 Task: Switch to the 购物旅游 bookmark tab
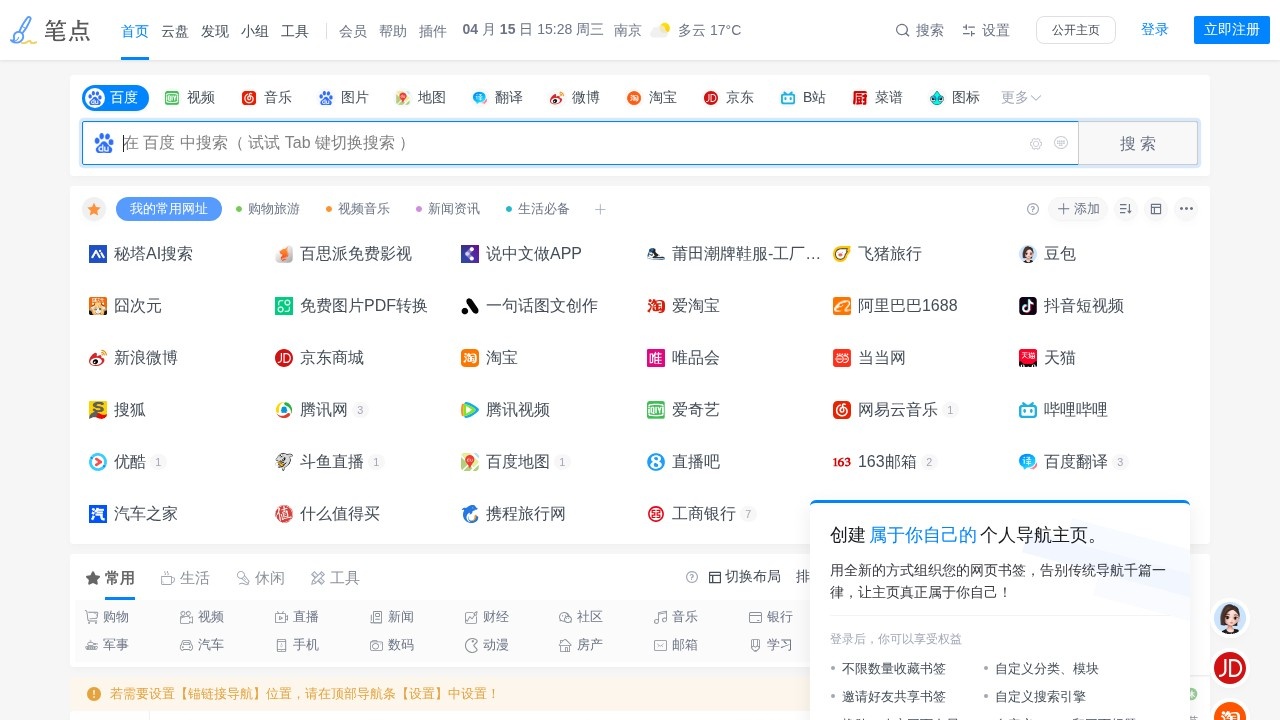[x=268, y=209]
